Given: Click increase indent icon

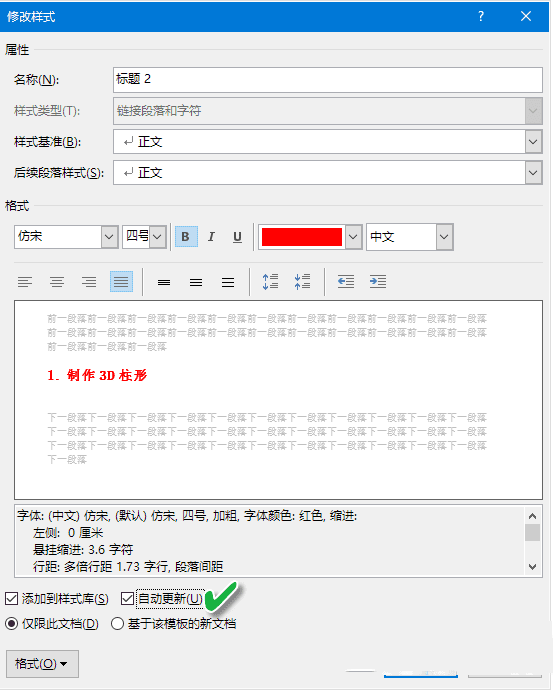Looking at the screenshot, I should point(378,282).
